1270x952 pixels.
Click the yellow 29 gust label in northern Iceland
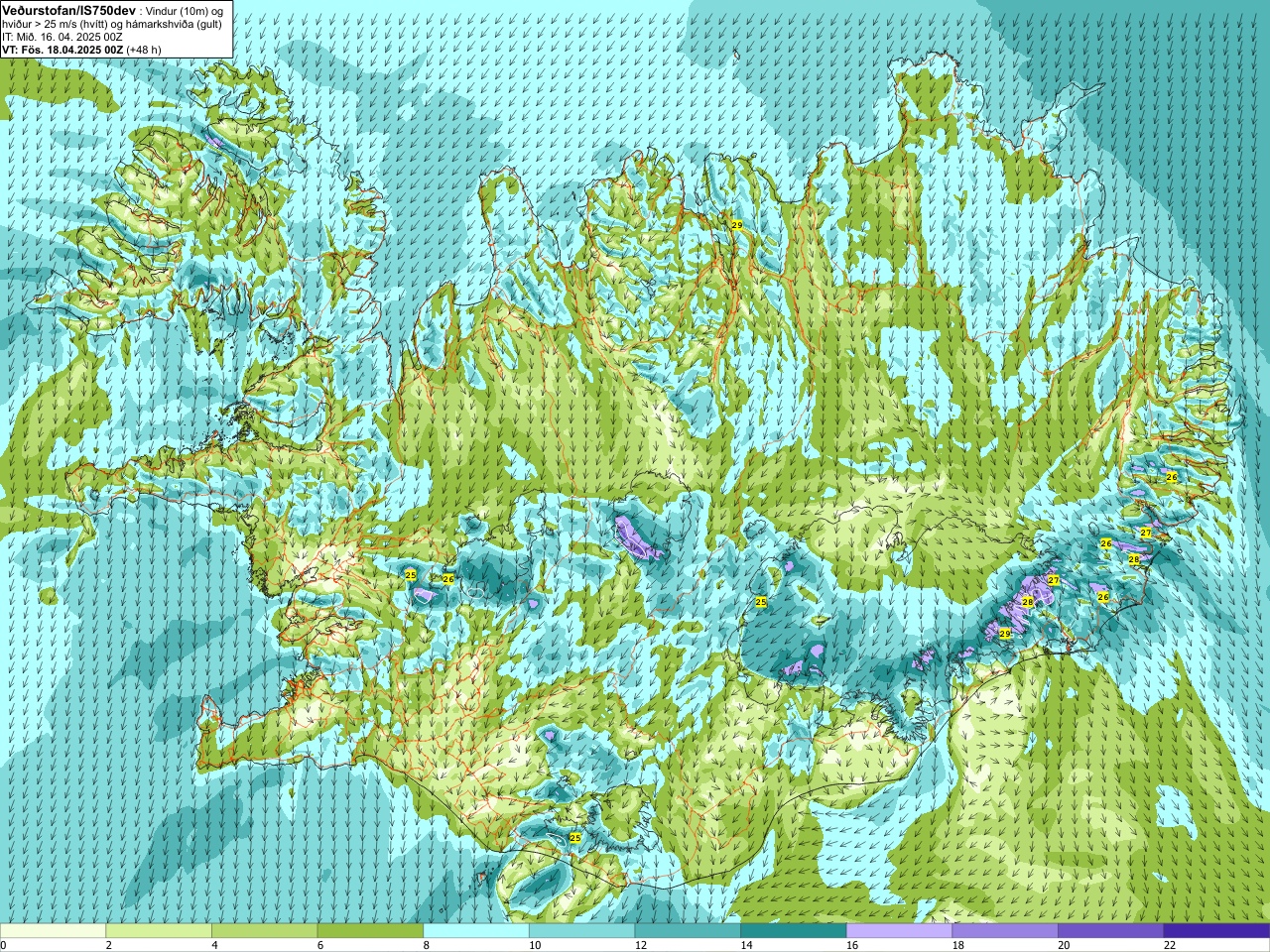[x=736, y=226]
